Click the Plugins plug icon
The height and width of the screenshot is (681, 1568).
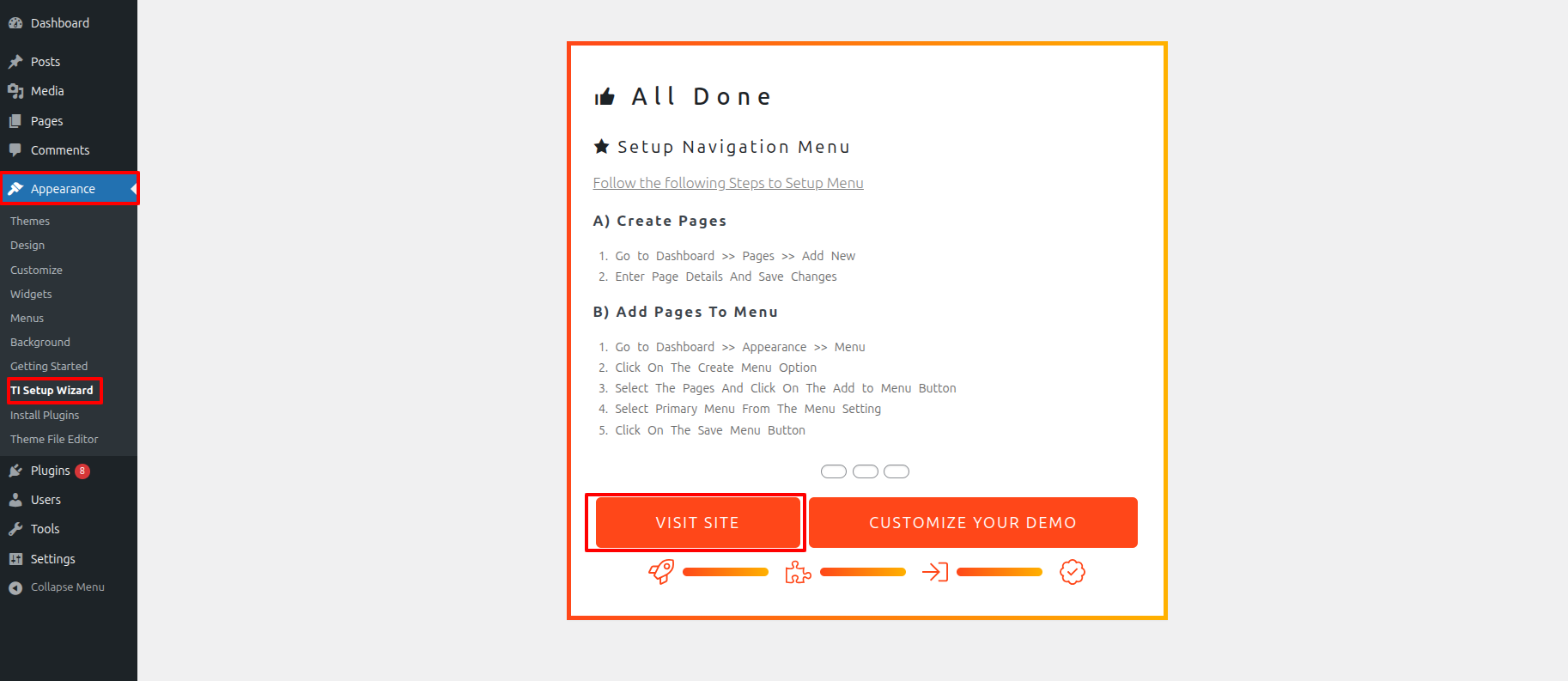[x=15, y=471]
